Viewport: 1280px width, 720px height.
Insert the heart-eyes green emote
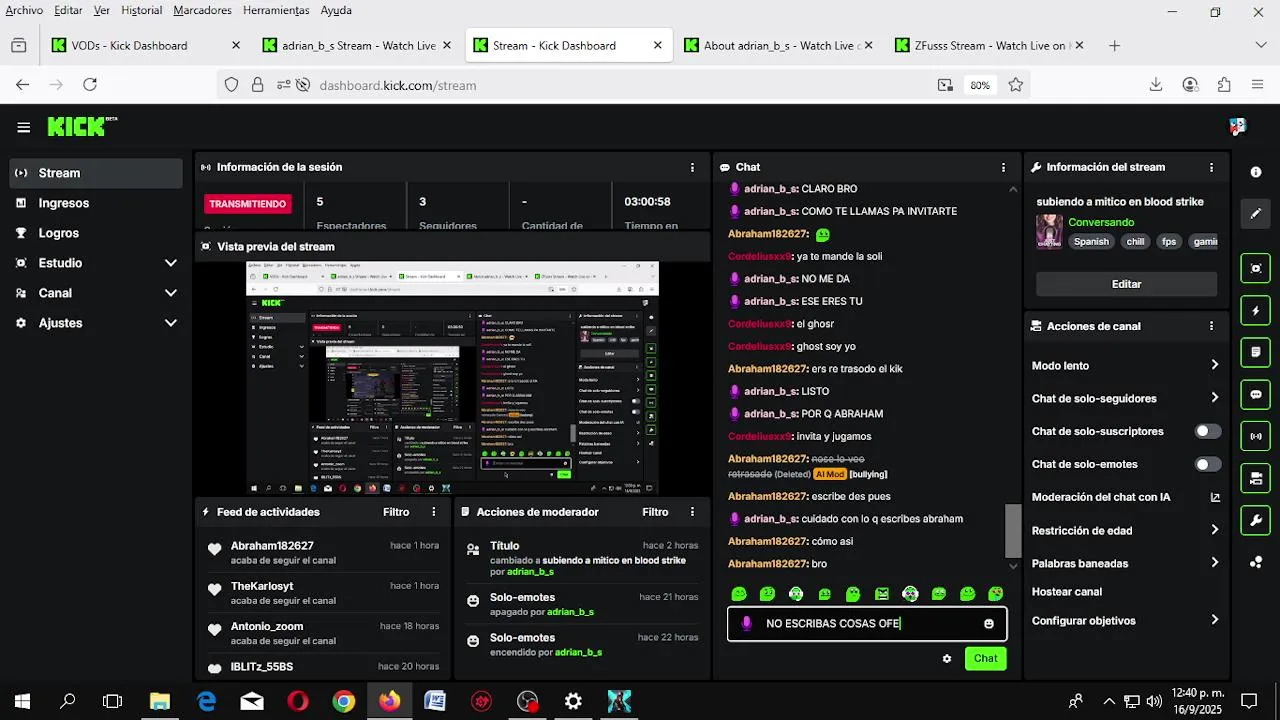point(996,594)
